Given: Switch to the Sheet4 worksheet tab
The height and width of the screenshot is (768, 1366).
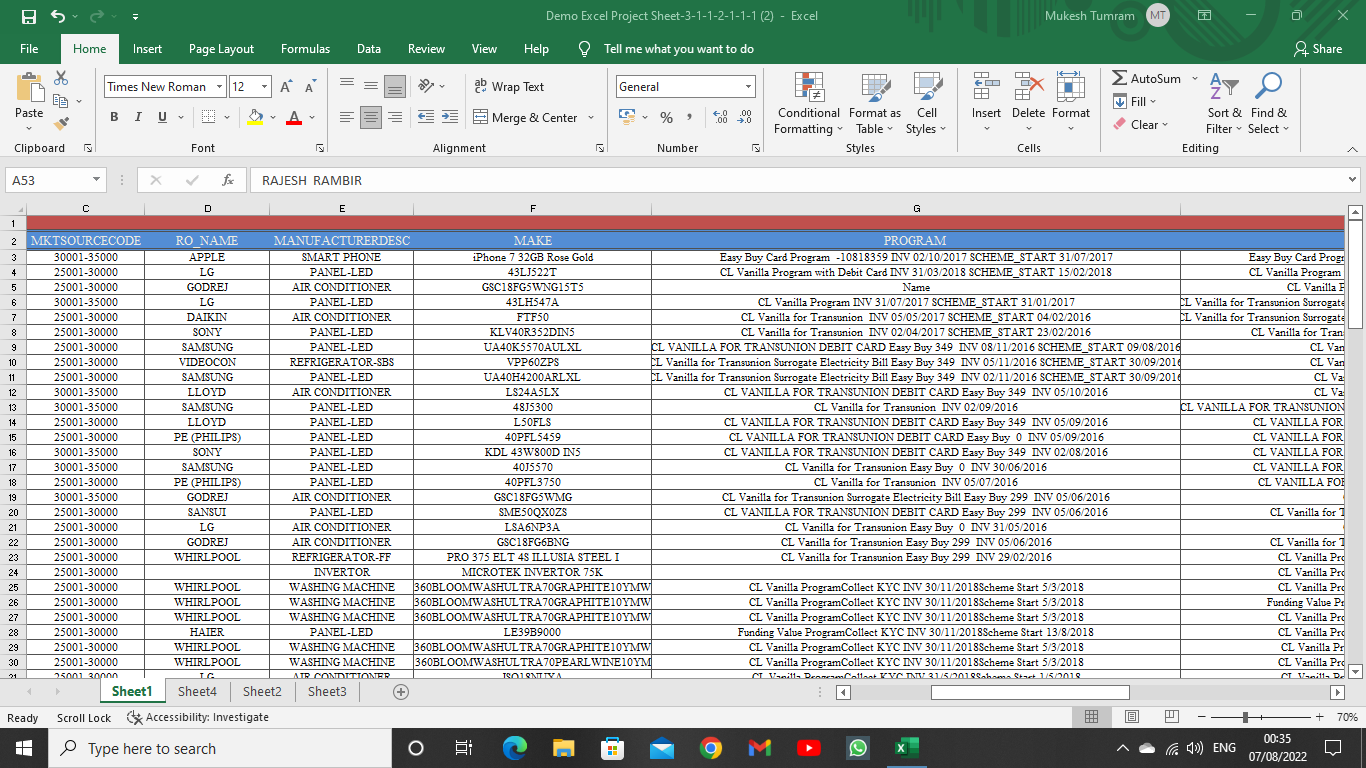Looking at the screenshot, I should tap(197, 691).
